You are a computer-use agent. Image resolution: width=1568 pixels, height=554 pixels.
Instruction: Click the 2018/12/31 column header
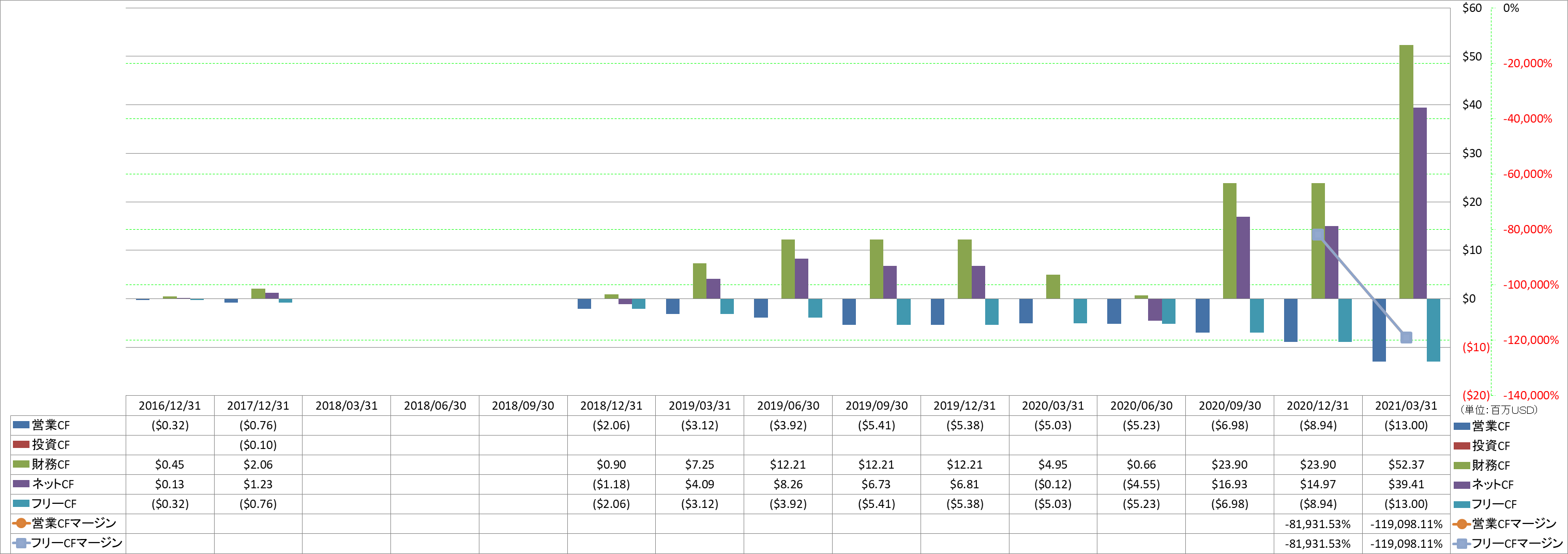coord(611,406)
